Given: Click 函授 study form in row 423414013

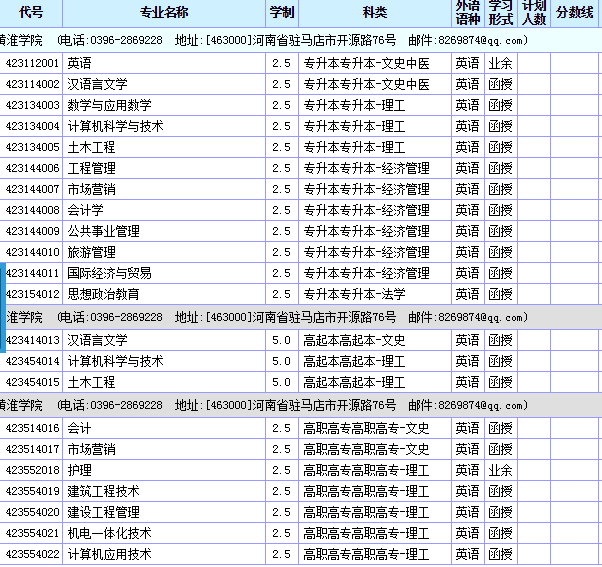Looking at the screenshot, I should pos(501,340).
